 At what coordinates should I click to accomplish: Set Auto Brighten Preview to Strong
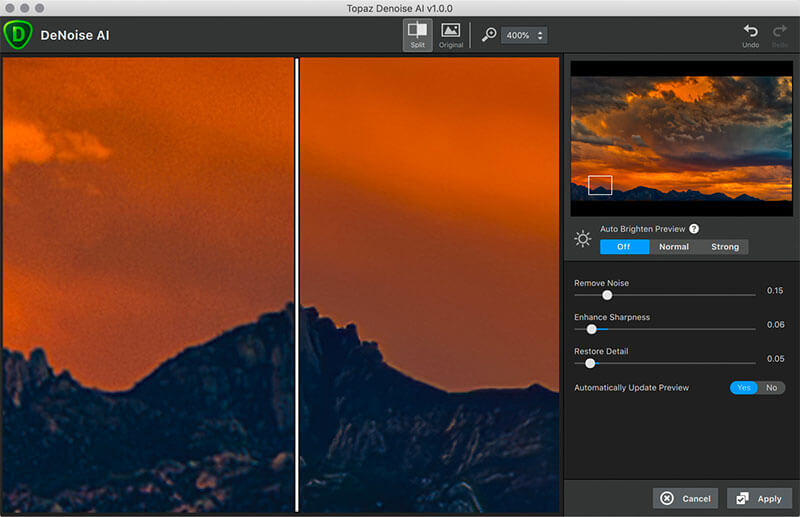[724, 247]
